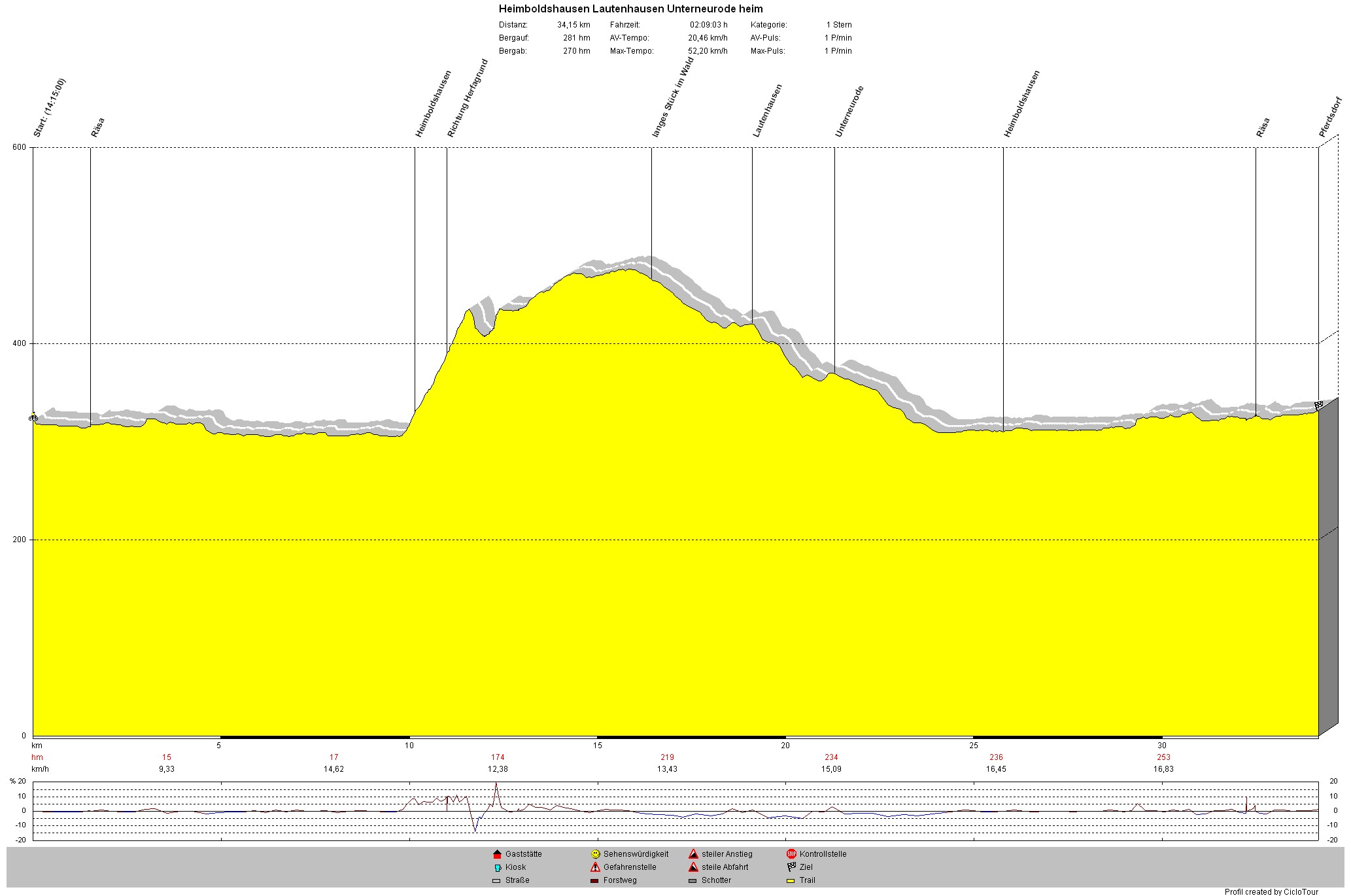The width and height of the screenshot is (1351, 896).
Task: Click the red hm value 234
Action: point(831,757)
